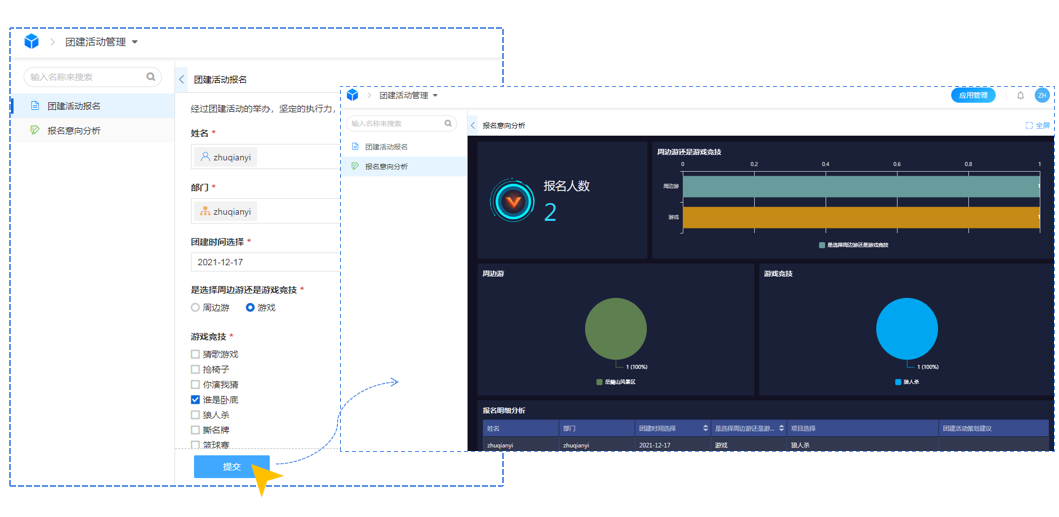Click the 应用管理 button
Screen dimensions: 1059x517
pos(972,96)
